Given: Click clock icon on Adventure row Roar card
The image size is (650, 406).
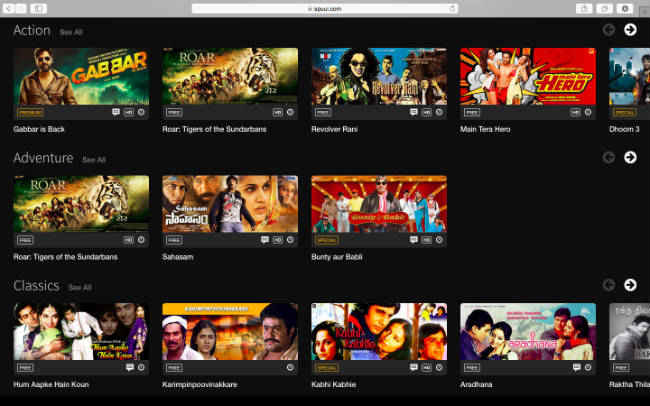Looking at the screenshot, I should tap(141, 240).
